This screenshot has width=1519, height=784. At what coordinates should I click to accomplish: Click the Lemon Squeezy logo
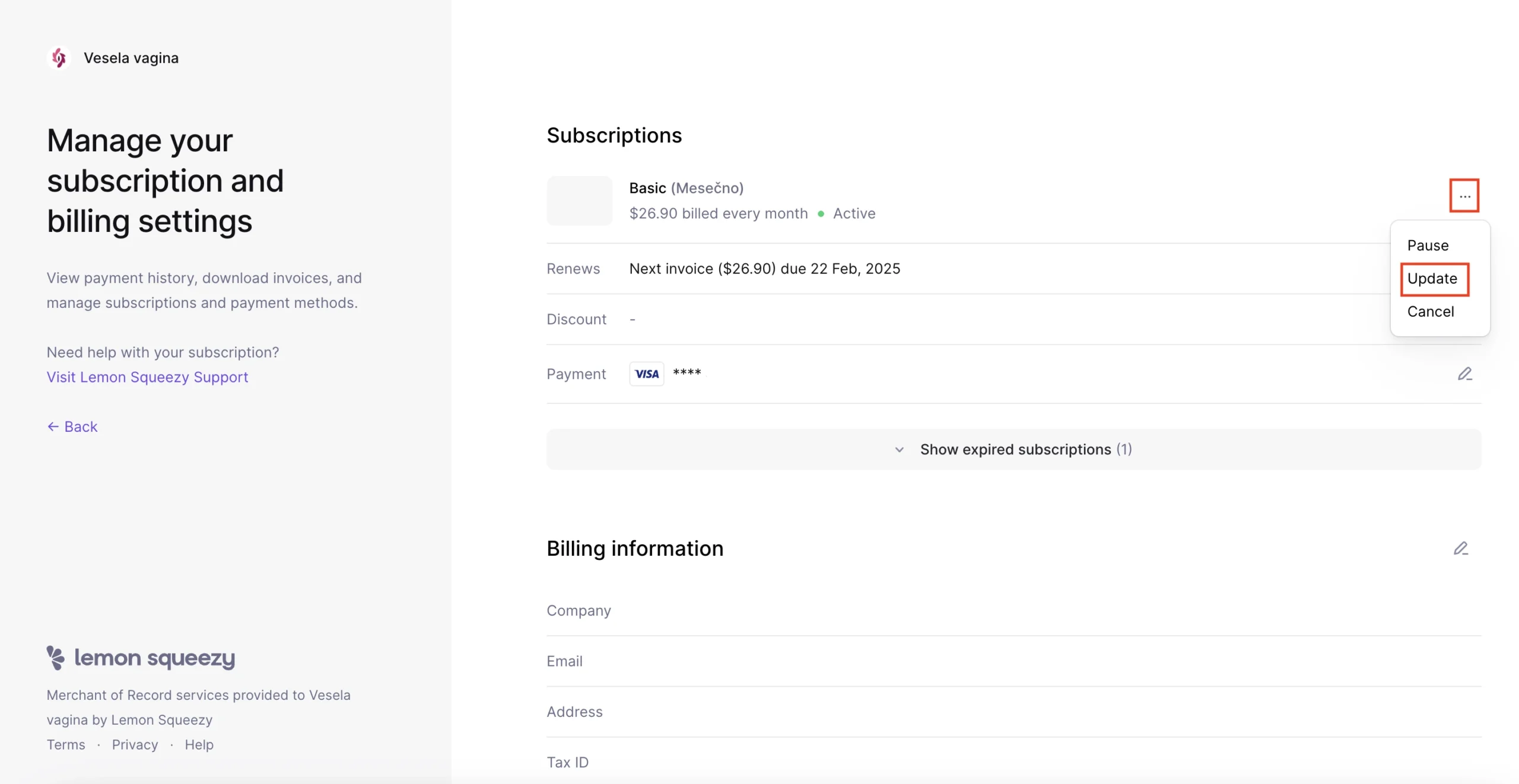coord(141,658)
